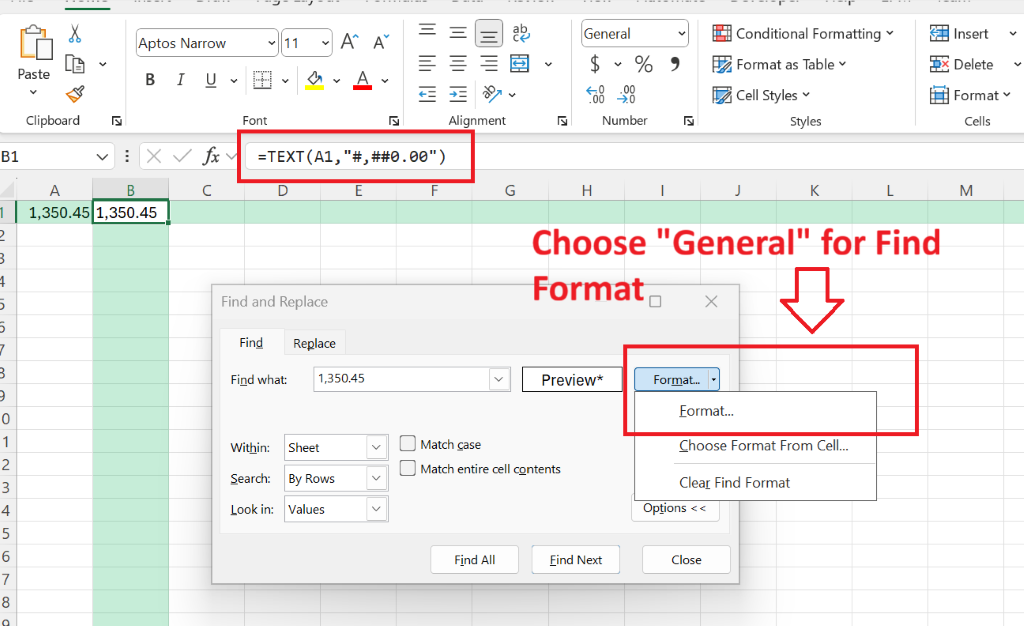This screenshot has height=626, width=1024.
Task: Apply Percent Style format
Action: (x=643, y=64)
